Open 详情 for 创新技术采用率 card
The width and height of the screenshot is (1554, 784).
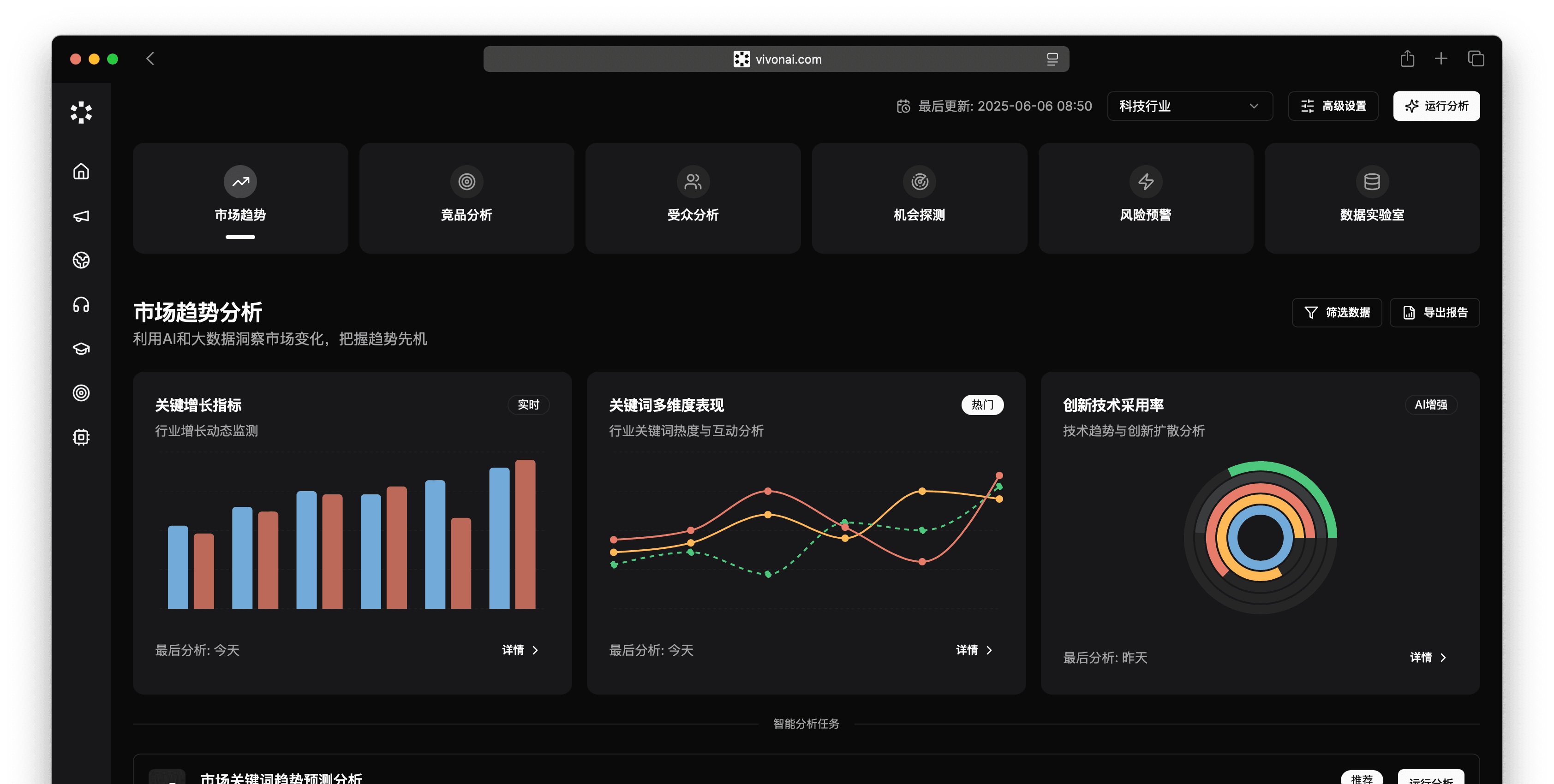(x=1428, y=657)
